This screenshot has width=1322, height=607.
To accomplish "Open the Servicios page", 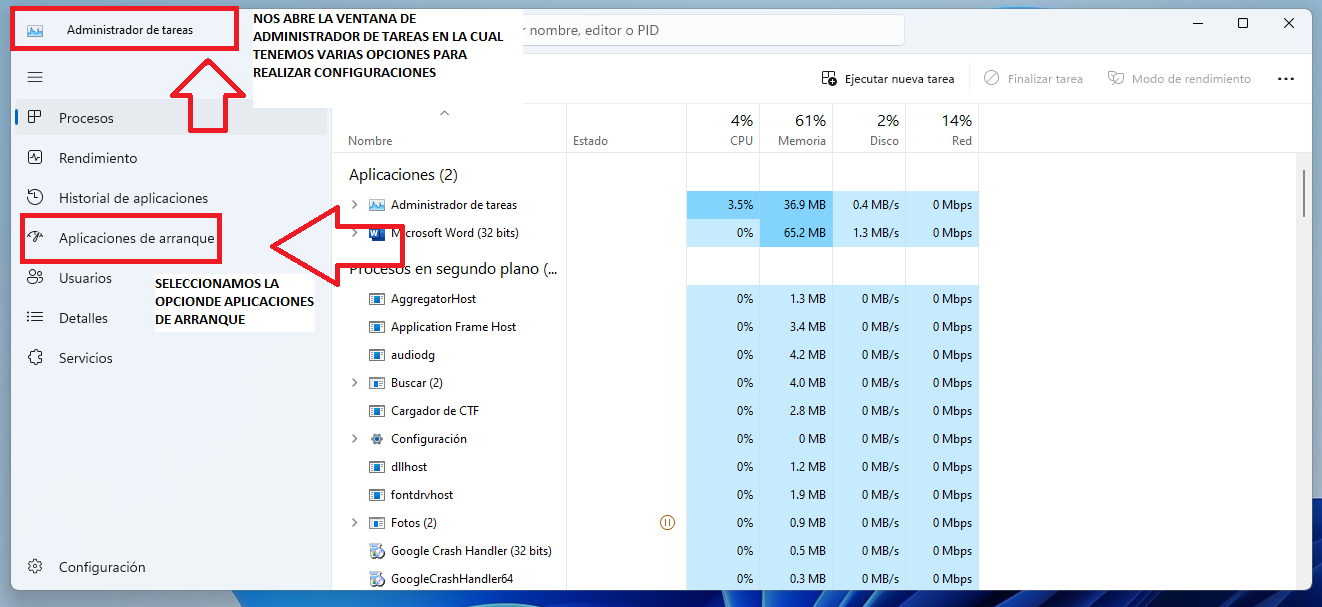I will [85, 358].
